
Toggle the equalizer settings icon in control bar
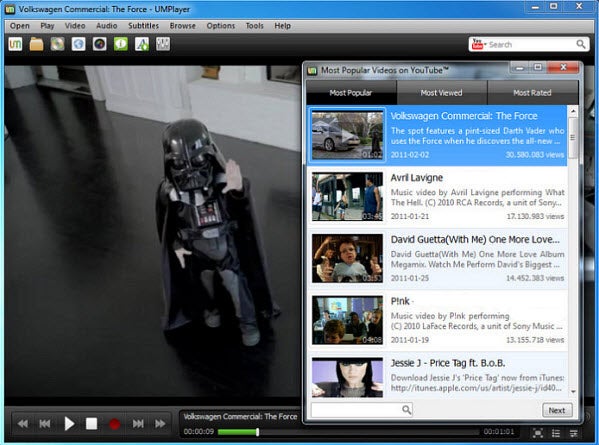point(573,433)
